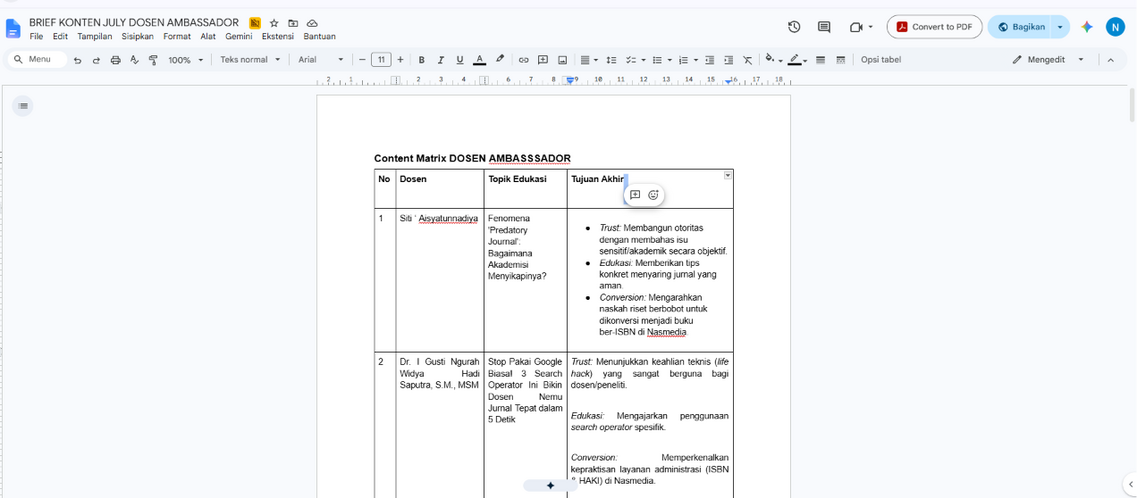Open line and paragraph spacing
Screen dimensions: 1137x498
click(x=611, y=60)
